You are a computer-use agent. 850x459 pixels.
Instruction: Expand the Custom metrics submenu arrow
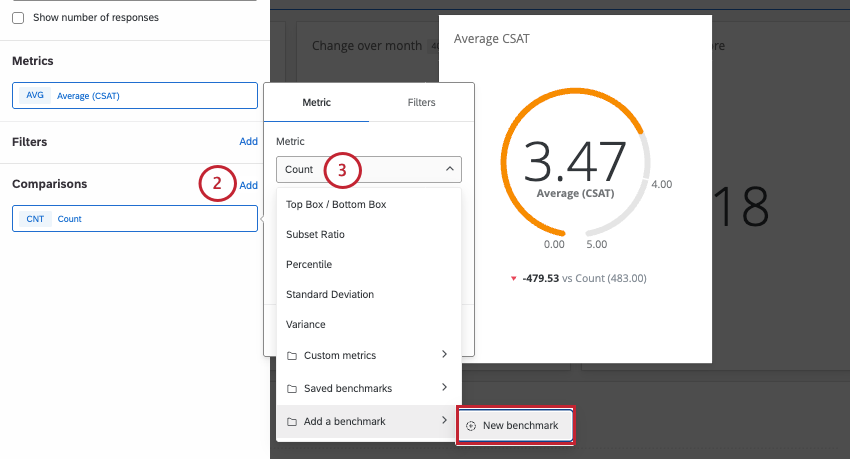tap(445, 354)
